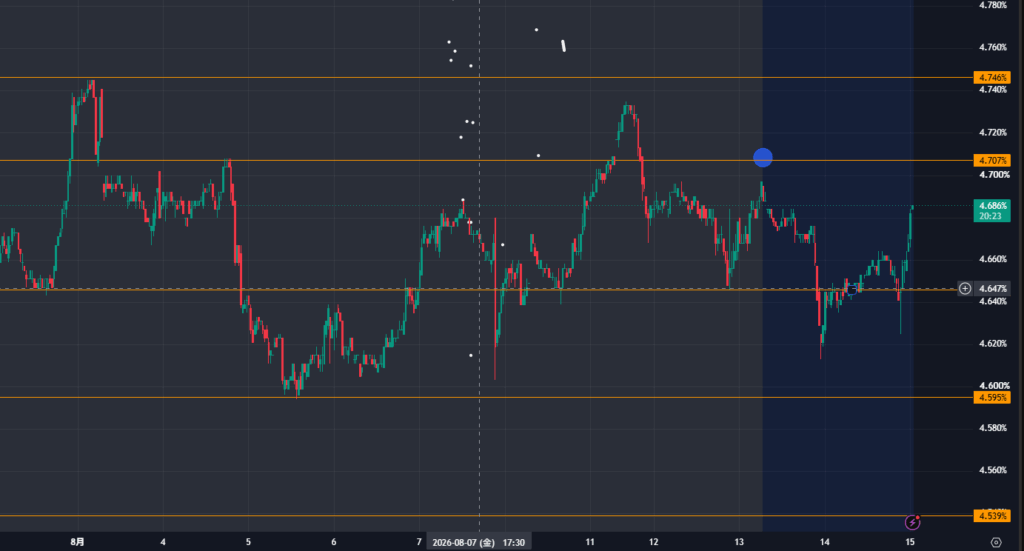Click the 2026-08-07 (金) 17:30 date label

pyautogui.click(x=479, y=543)
